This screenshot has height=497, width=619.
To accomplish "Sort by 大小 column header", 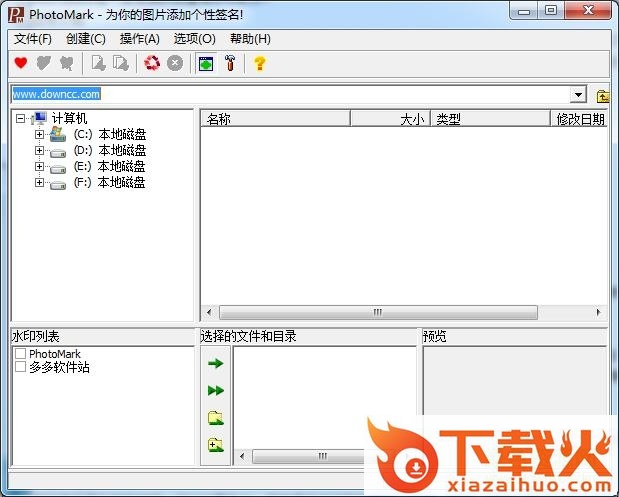I will click(x=390, y=119).
